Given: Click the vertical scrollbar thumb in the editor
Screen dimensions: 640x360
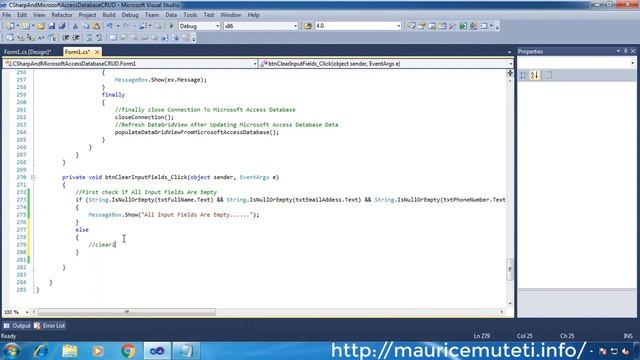Looking at the screenshot, I should point(510,269).
